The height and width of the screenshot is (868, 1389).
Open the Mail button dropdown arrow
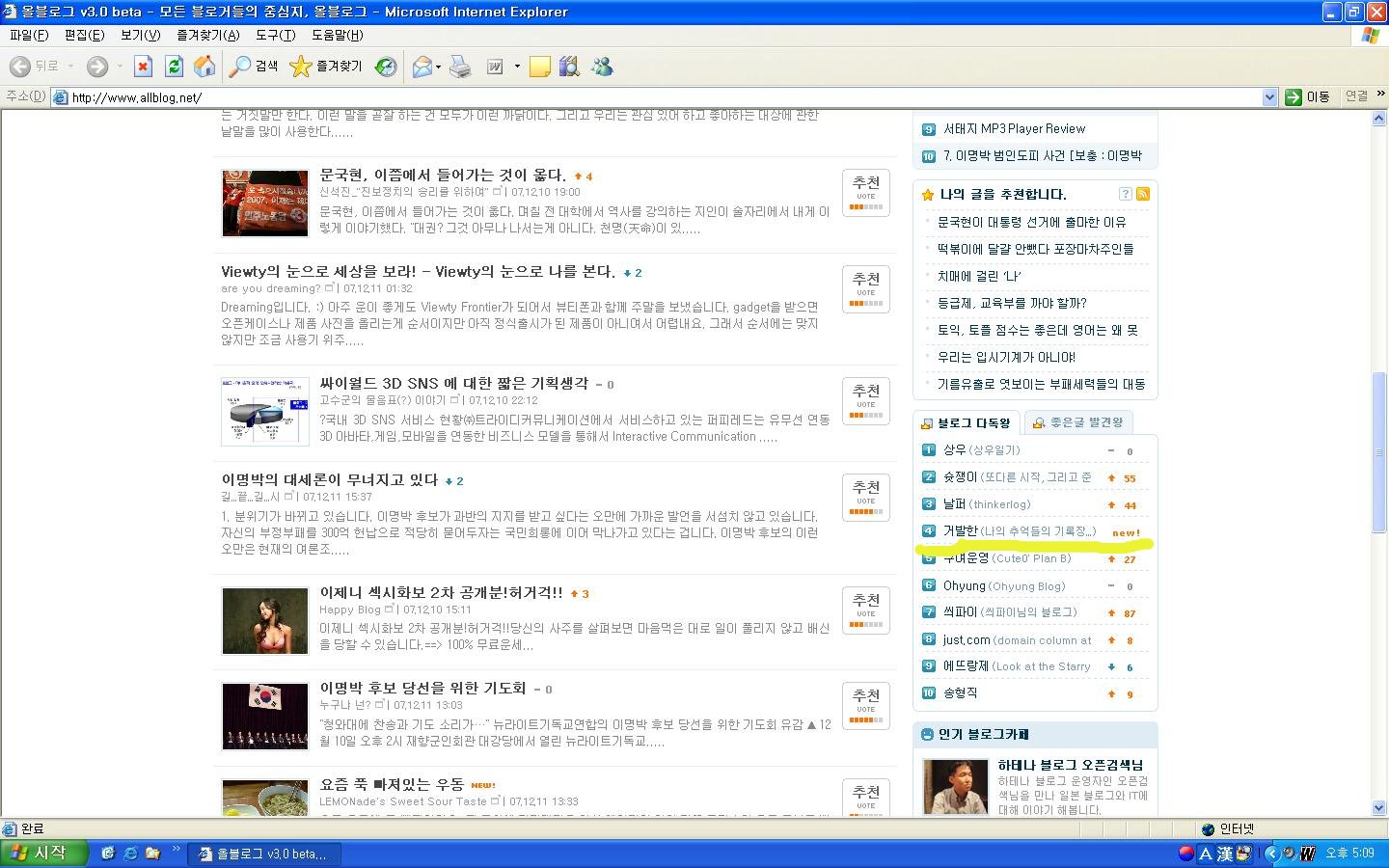(438, 67)
